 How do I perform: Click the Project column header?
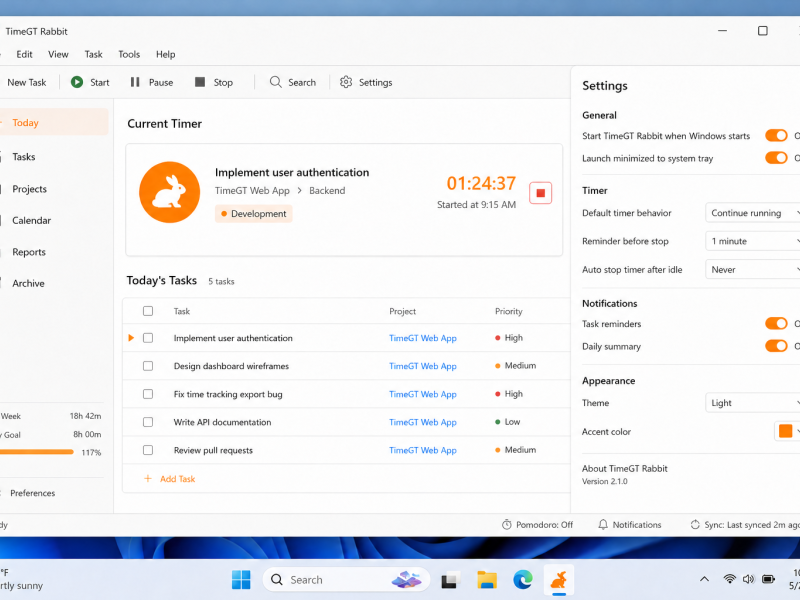(402, 311)
